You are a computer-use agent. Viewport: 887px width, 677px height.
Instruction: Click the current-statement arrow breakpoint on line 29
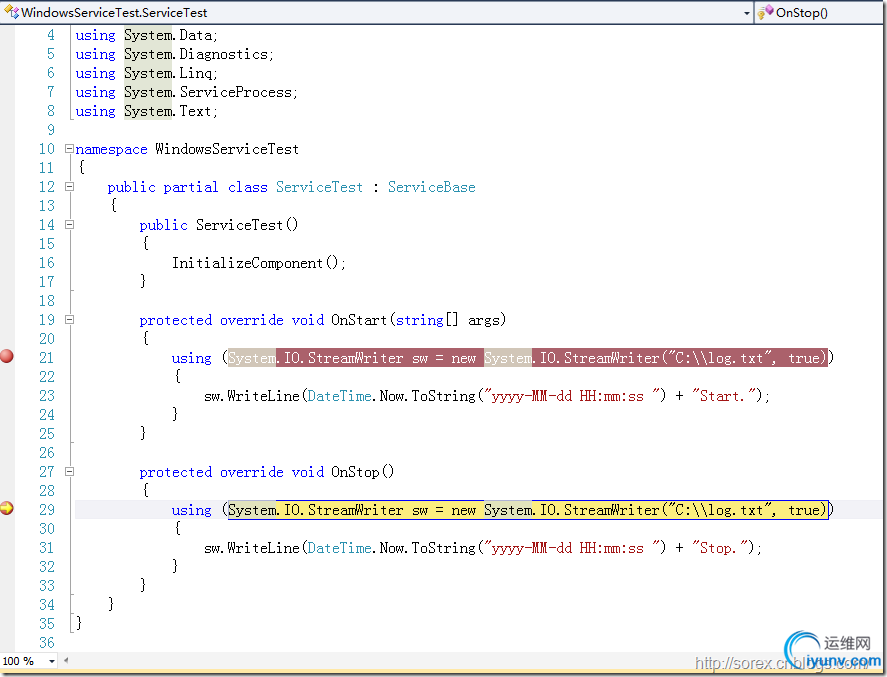point(7,508)
